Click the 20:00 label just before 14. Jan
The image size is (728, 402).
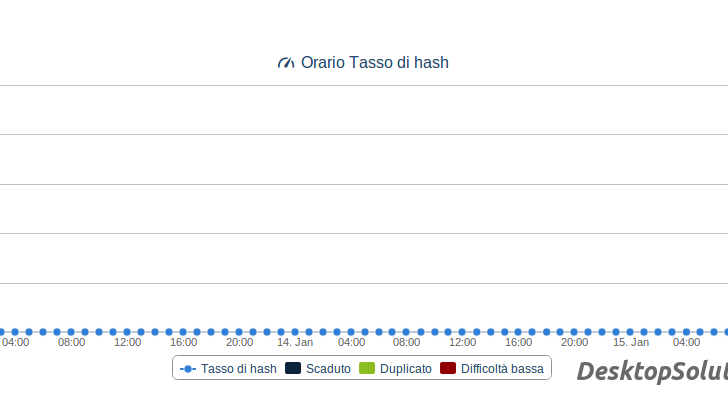pos(239,342)
